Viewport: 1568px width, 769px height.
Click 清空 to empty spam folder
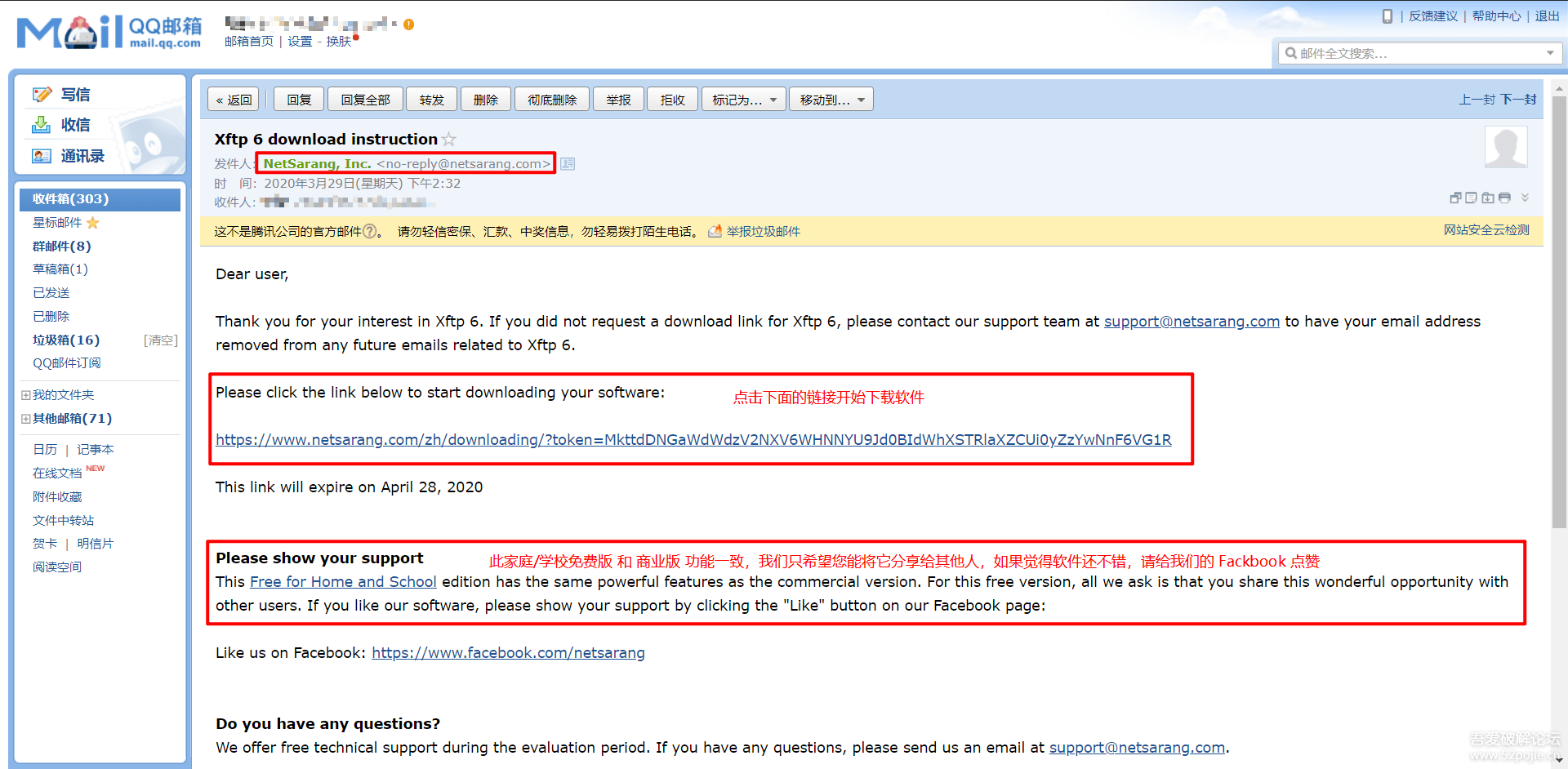(x=161, y=340)
